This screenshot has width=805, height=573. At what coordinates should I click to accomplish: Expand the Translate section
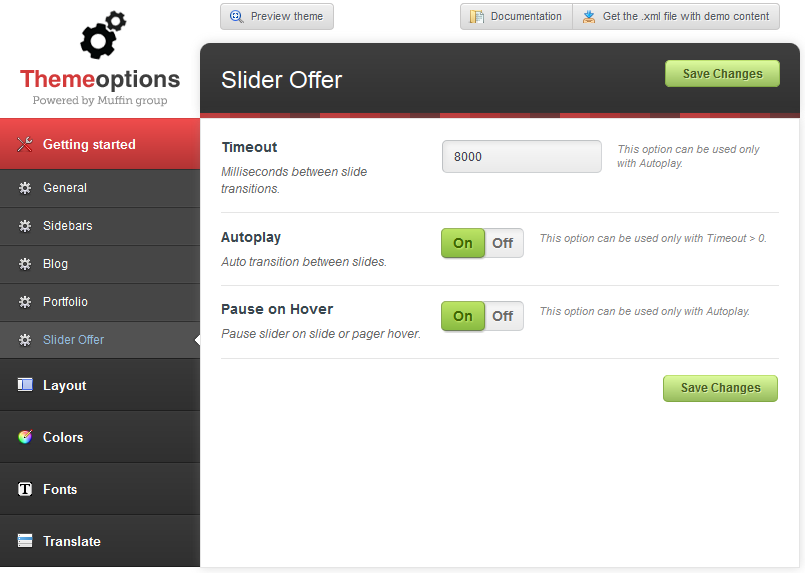pos(72,542)
